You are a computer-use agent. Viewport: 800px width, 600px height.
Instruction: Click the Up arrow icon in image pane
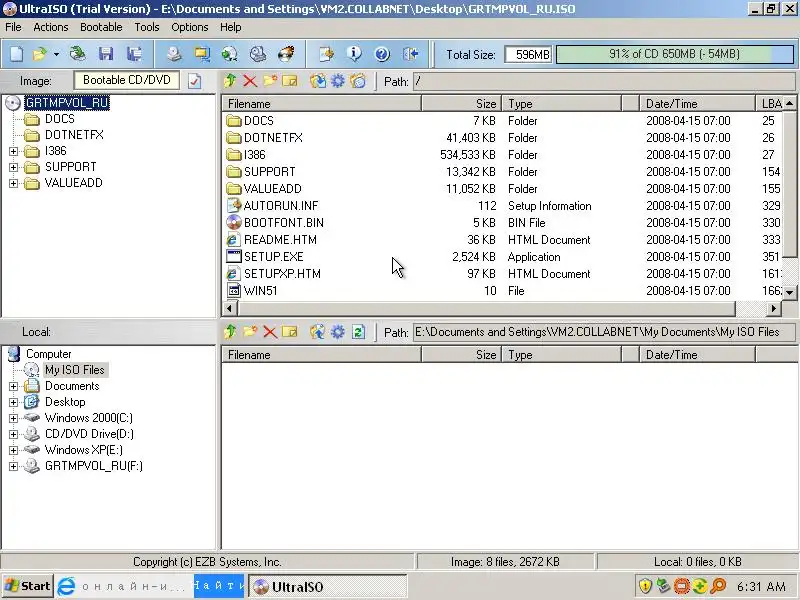point(230,81)
